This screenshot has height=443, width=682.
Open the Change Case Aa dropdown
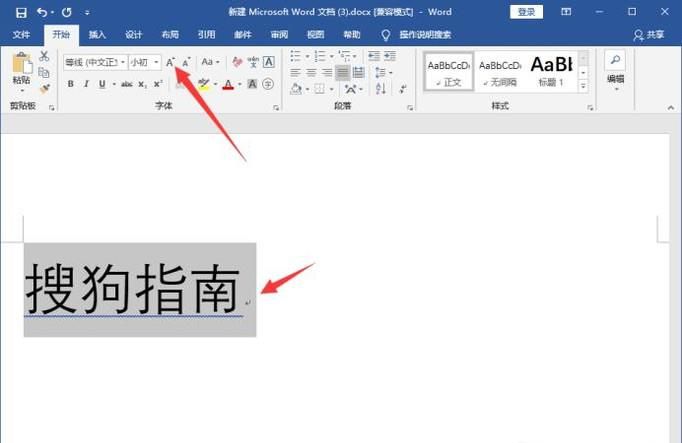pos(211,62)
